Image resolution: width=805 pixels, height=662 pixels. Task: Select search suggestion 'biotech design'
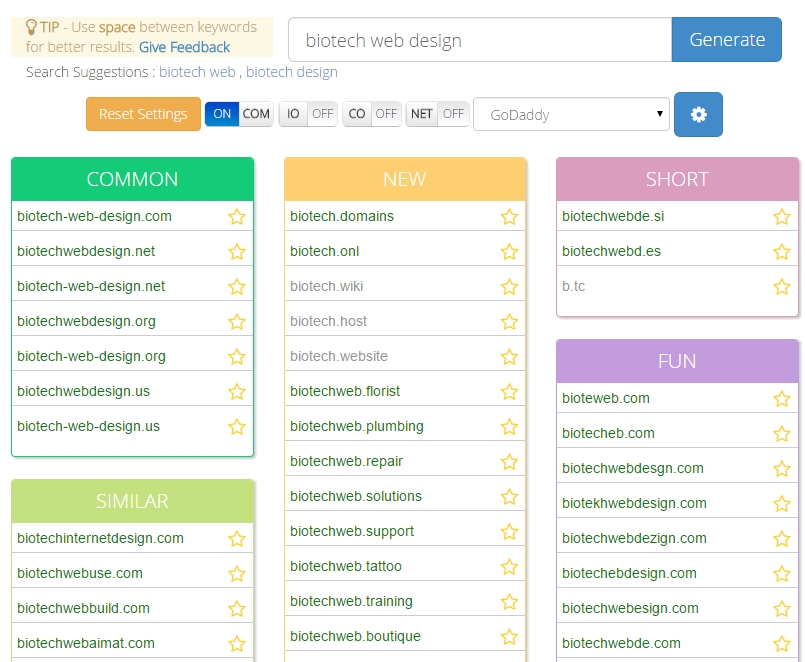click(291, 72)
